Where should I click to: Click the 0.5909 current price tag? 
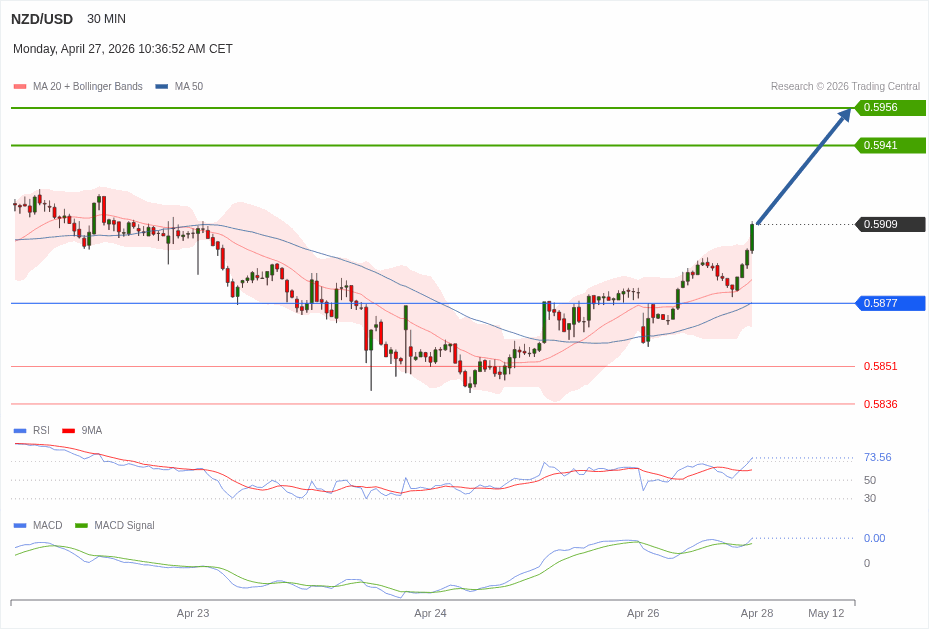point(889,224)
